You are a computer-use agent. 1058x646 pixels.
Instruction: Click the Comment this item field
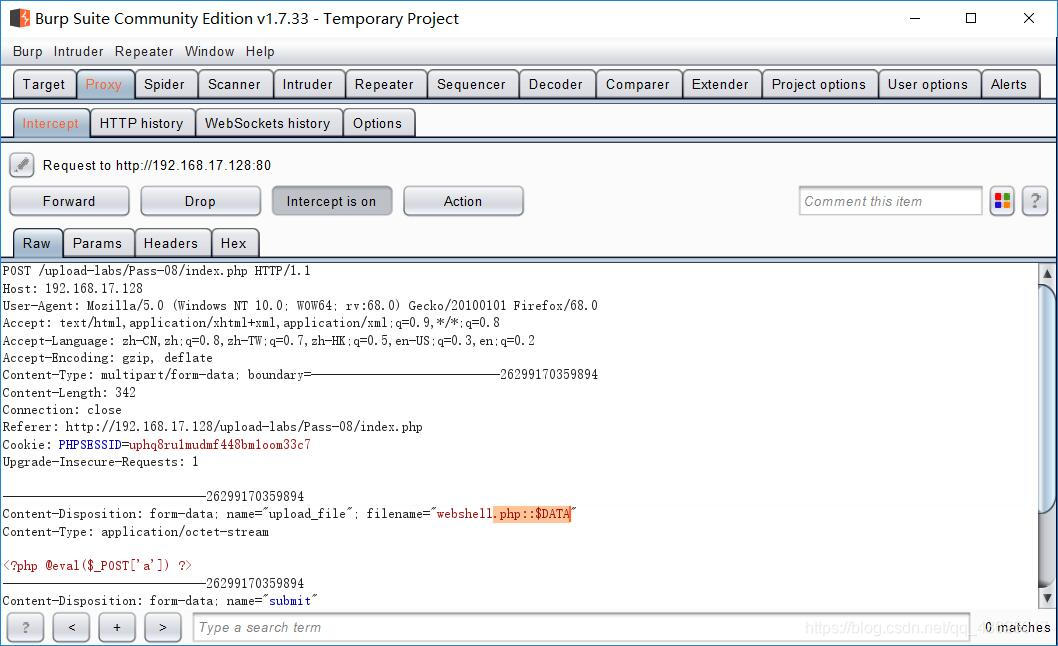tap(890, 201)
